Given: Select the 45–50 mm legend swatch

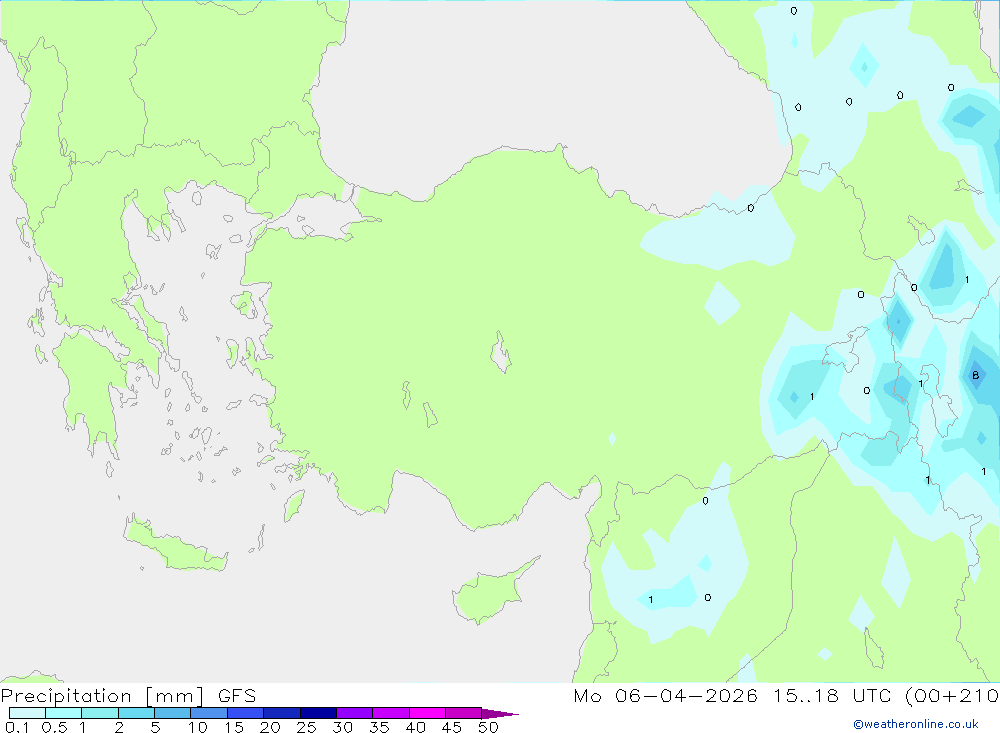Looking at the screenshot, I should pos(463,713).
